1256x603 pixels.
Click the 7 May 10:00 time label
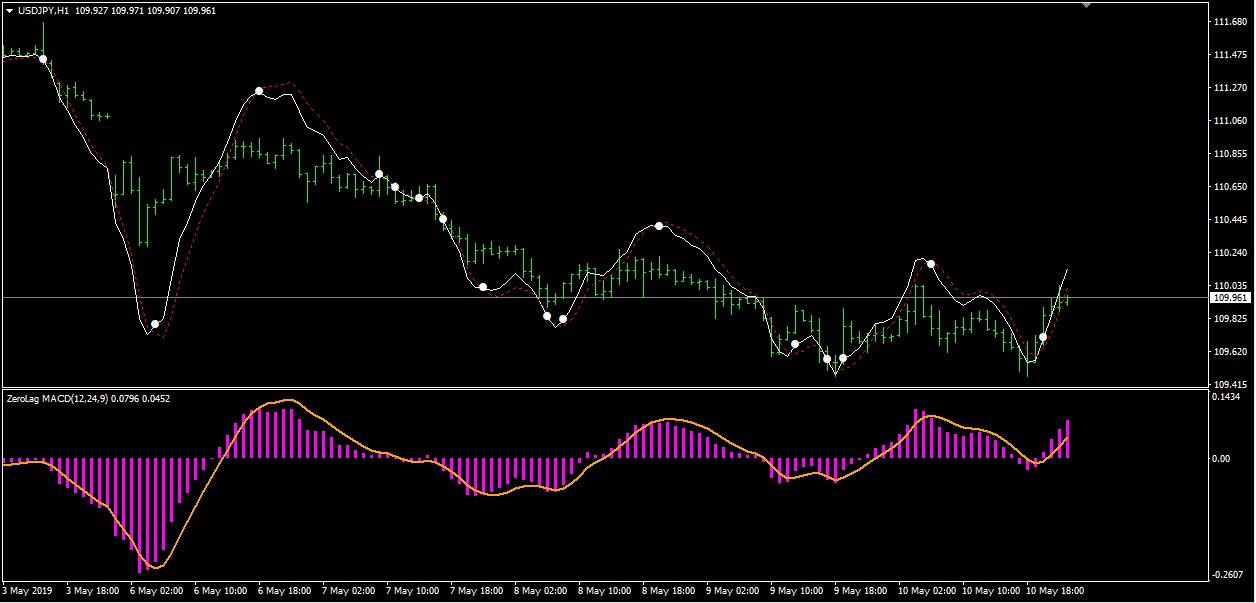[412, 591]
